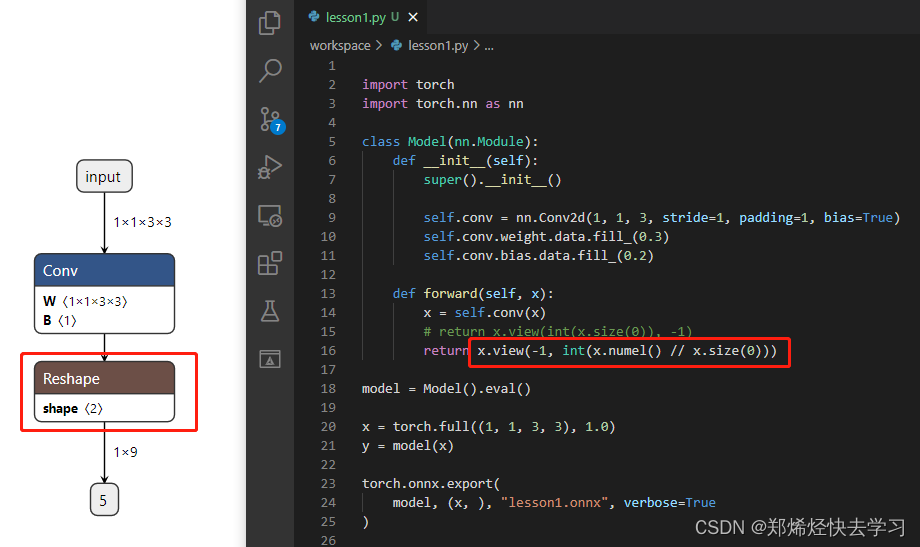Select the Conv node header
The height and width of the screenshot is (547, 920).
point(104,270)
